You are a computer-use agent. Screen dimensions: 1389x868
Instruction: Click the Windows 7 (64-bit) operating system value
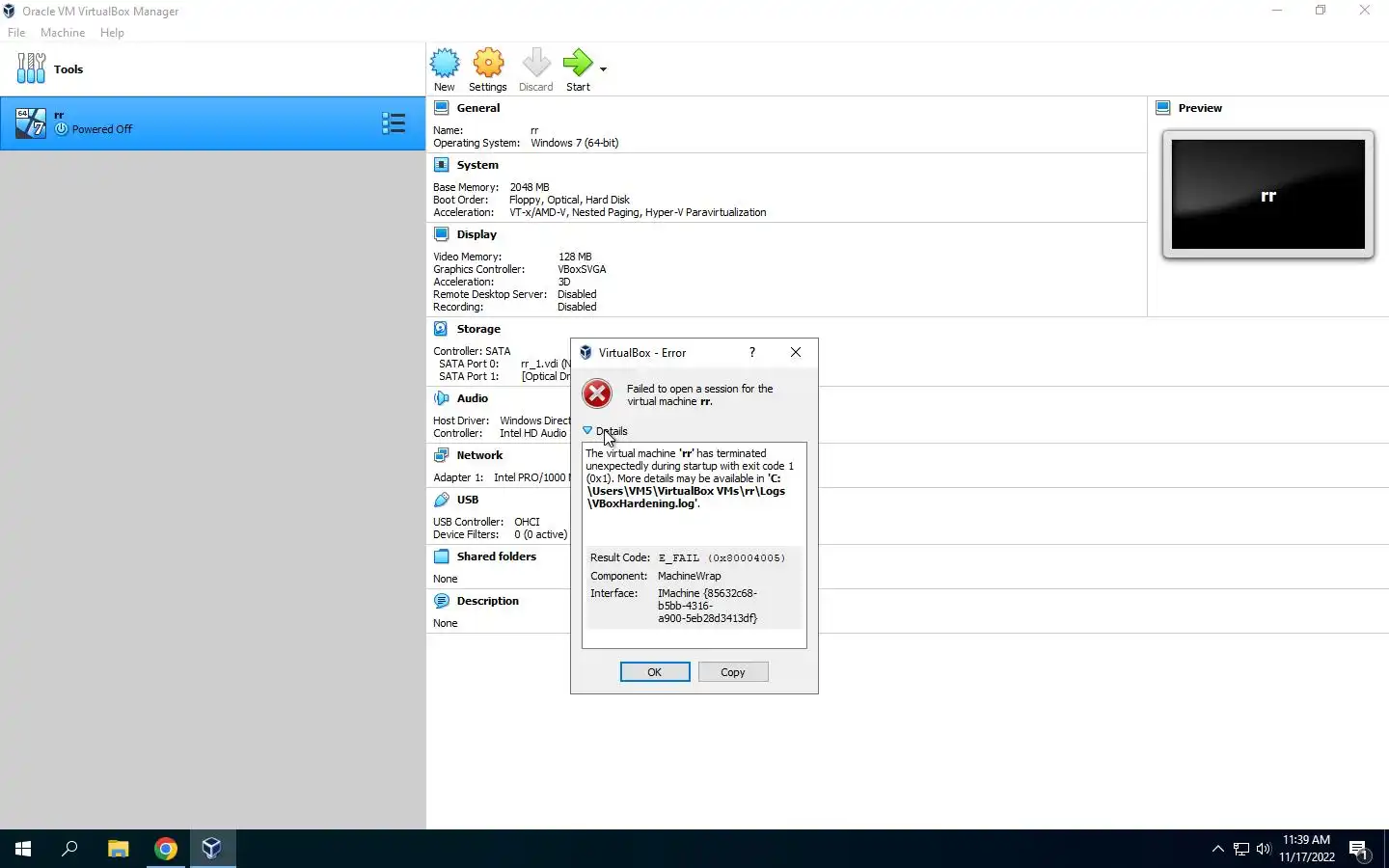[x=575, y=143]
